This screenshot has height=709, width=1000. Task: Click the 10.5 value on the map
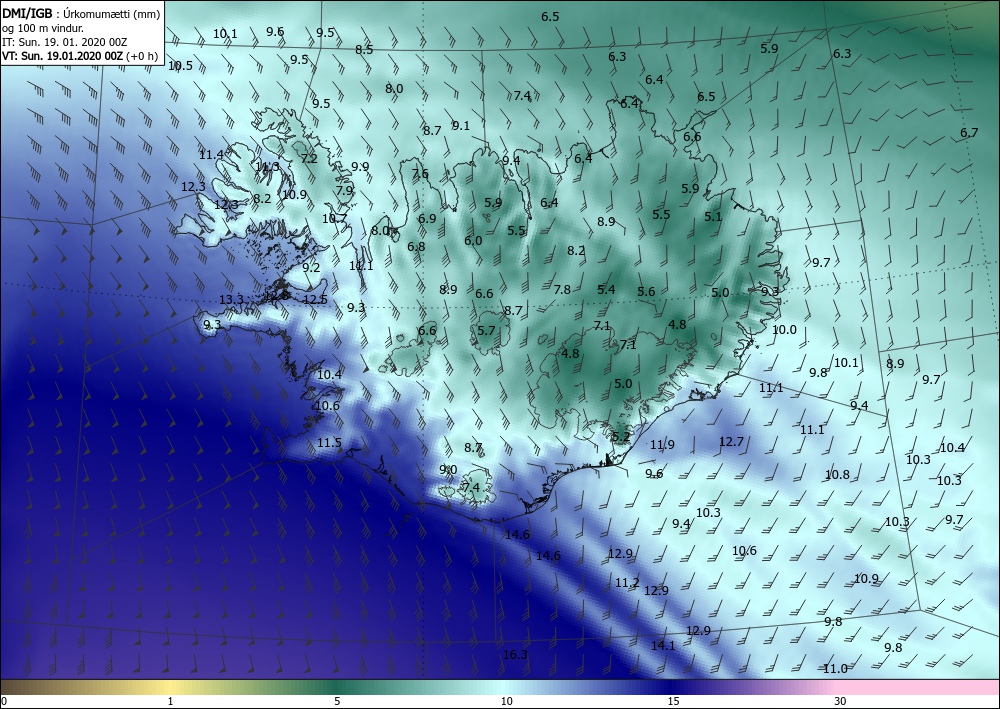pyautogui.click(x=180, y=66)
